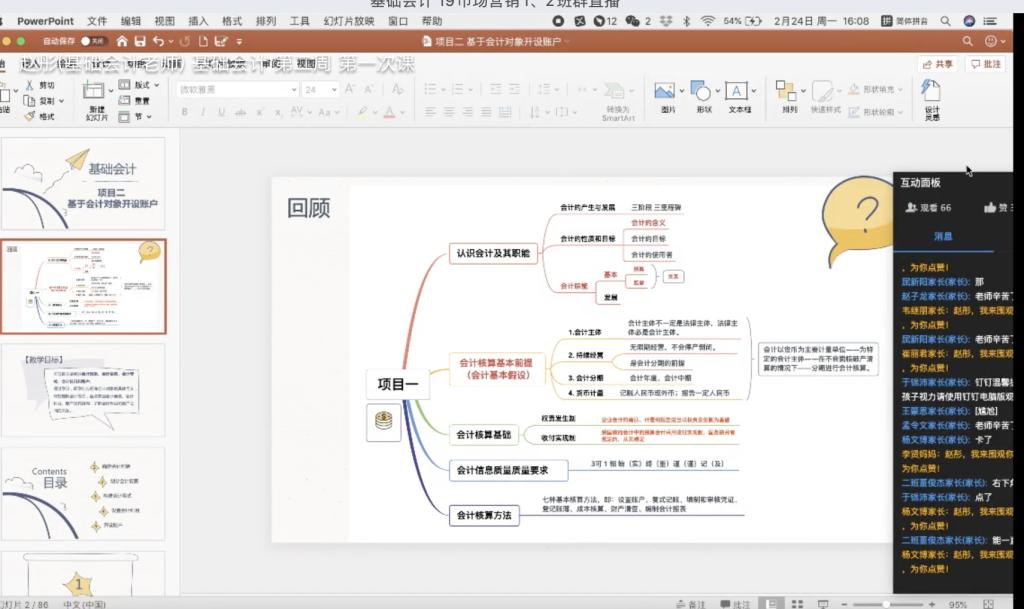This screenshot has height=609, width=1024.
Task: Switch to slide sorter view in status bar
Action: [795, 604]
